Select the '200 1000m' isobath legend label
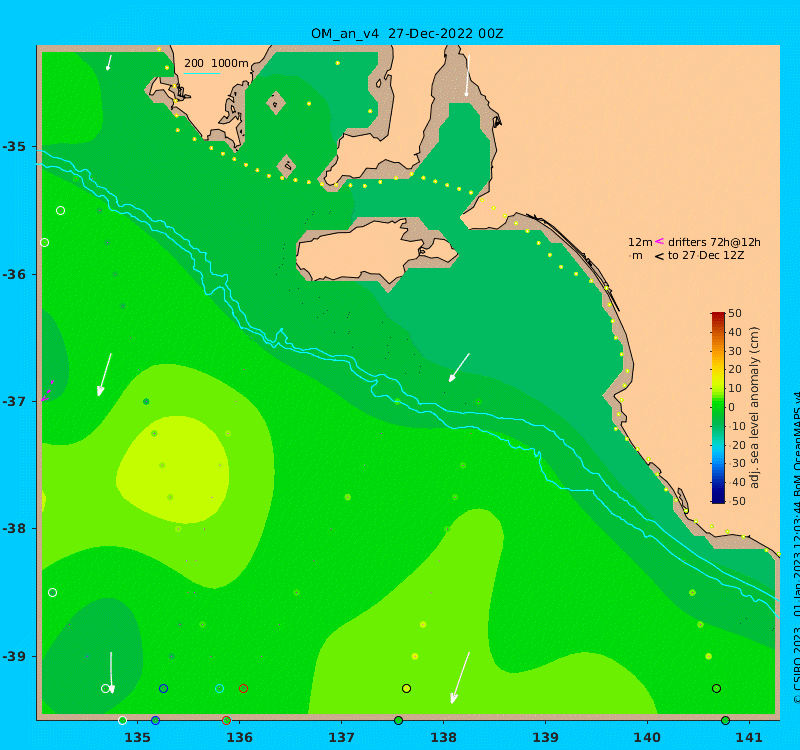The image size is (800, 750). (x=216, y=63)
